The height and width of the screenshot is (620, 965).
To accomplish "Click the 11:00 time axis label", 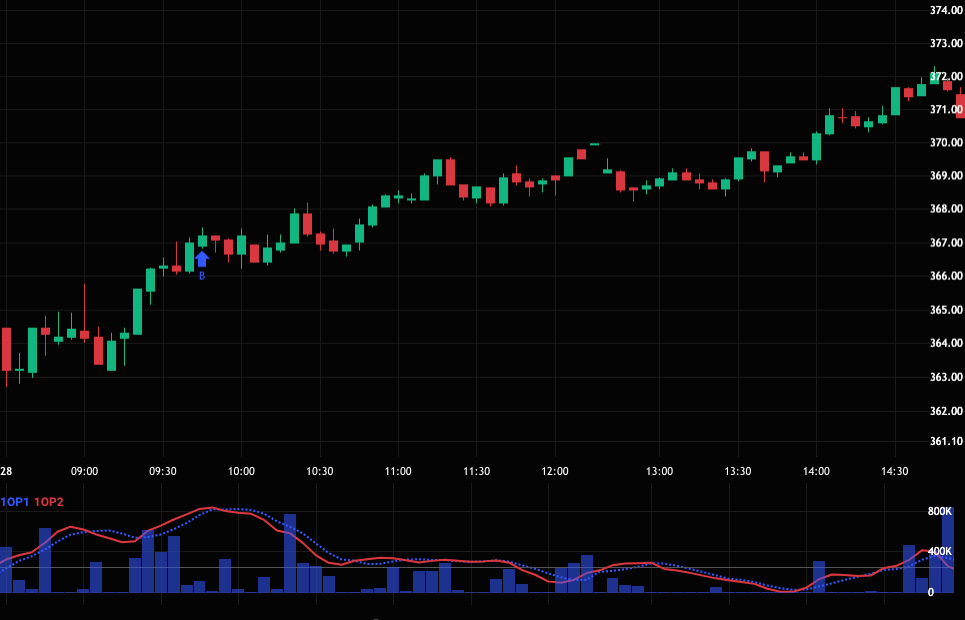I will (x=398, y=472).
